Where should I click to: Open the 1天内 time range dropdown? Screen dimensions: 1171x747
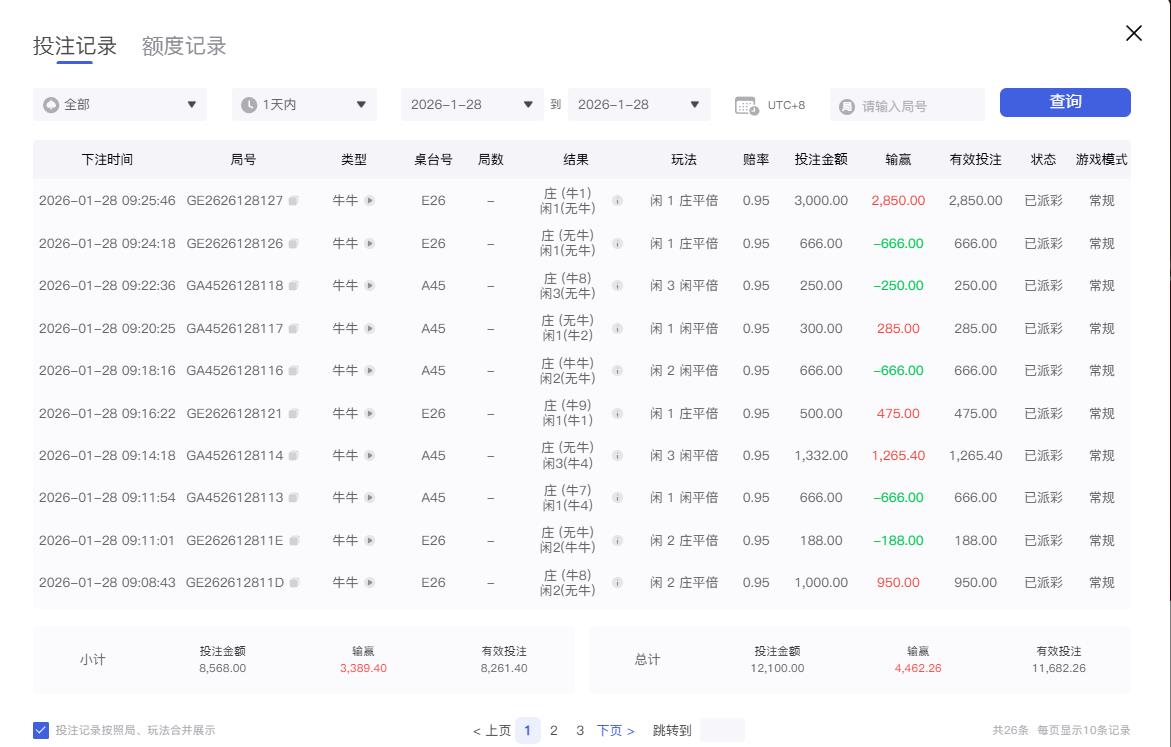click(303, 103)
